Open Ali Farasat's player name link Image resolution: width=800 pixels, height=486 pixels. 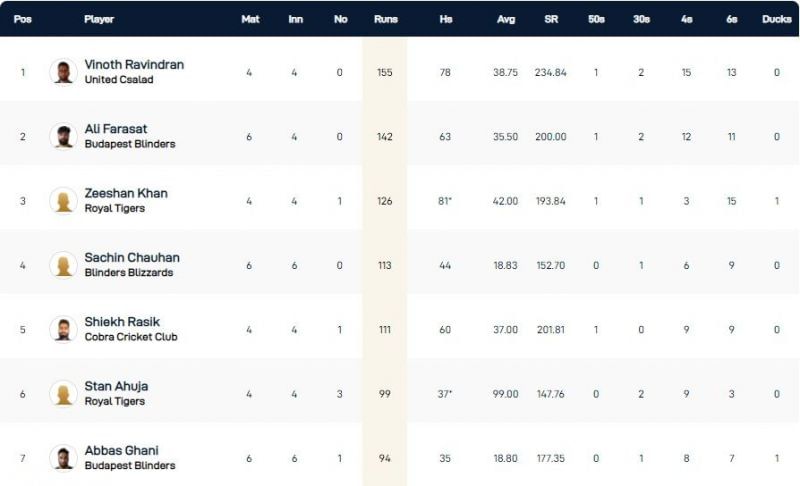118,129
